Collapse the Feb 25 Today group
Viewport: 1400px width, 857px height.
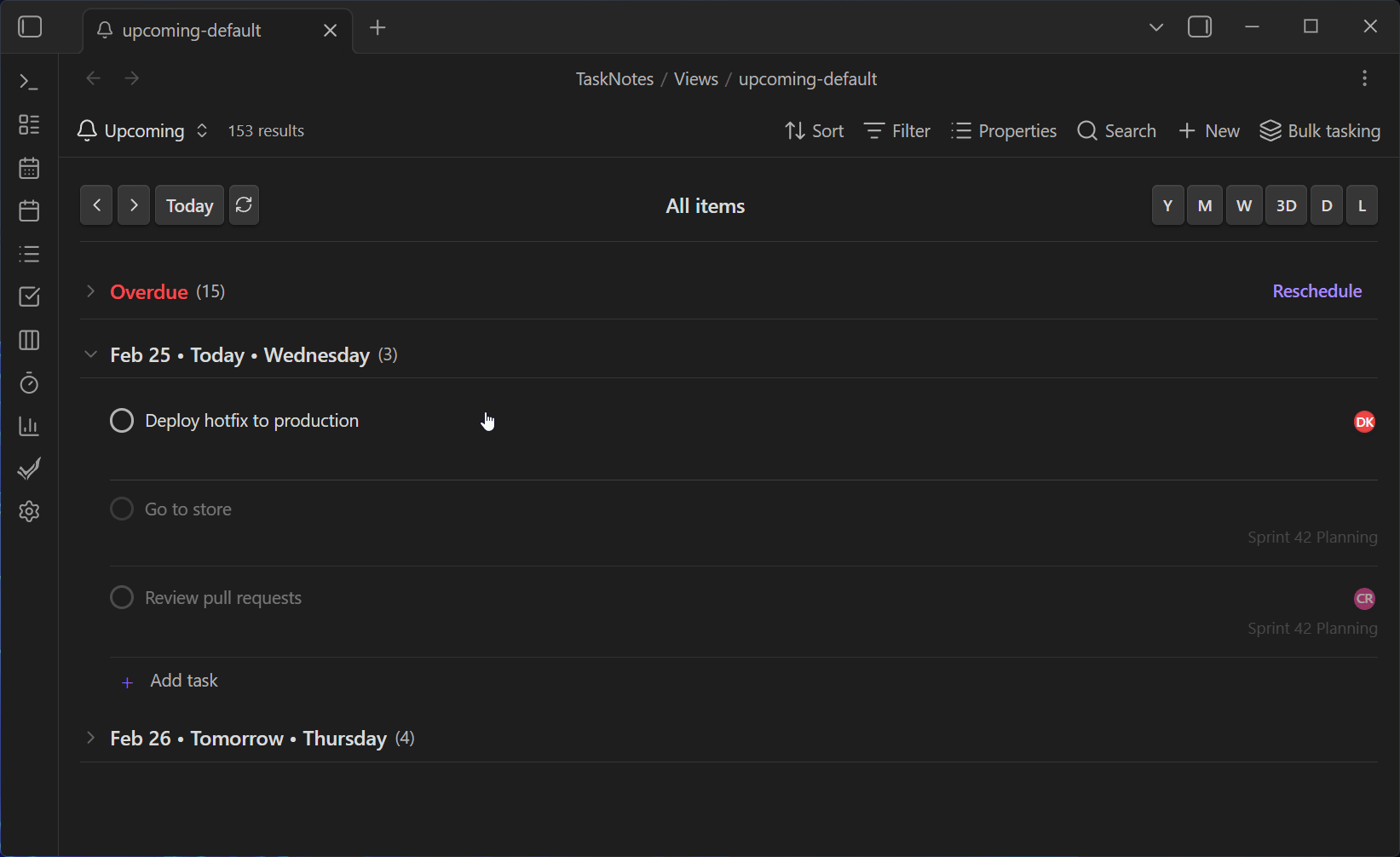90,354
